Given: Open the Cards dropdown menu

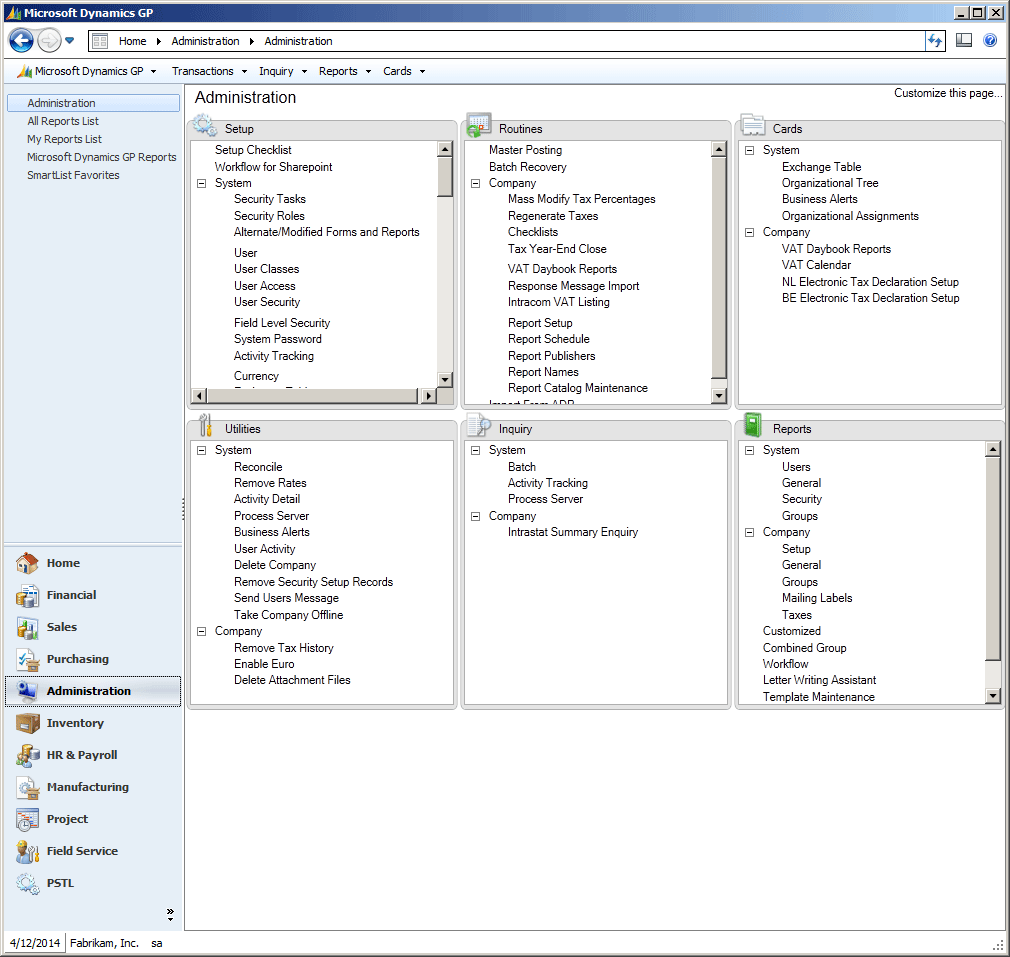Looking at the screenshot, I should pyautogui.click(x=403, y=71).
